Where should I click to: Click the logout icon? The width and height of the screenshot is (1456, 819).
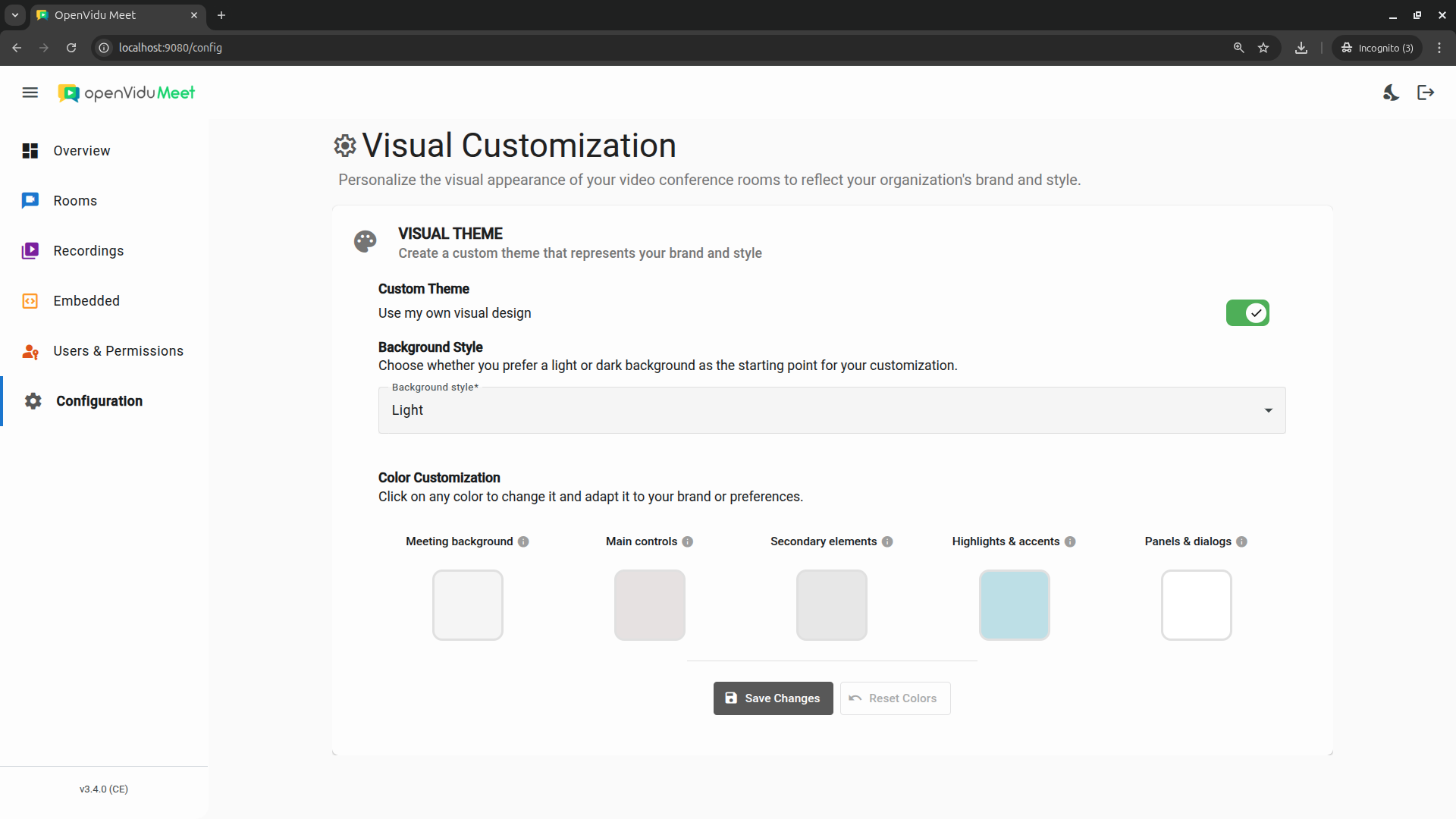[x=1426, y=93]
